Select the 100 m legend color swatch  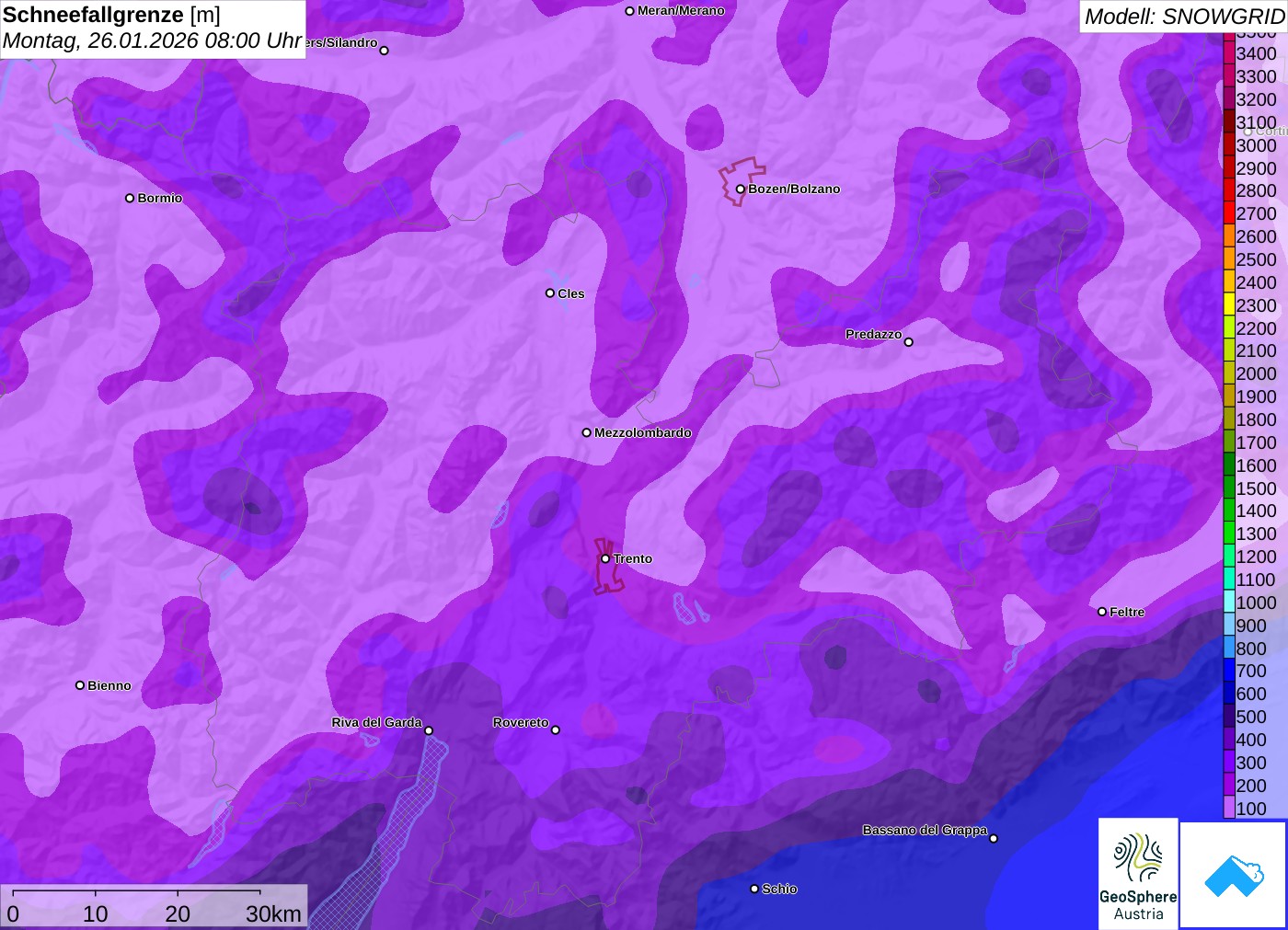click(1229, 809)
